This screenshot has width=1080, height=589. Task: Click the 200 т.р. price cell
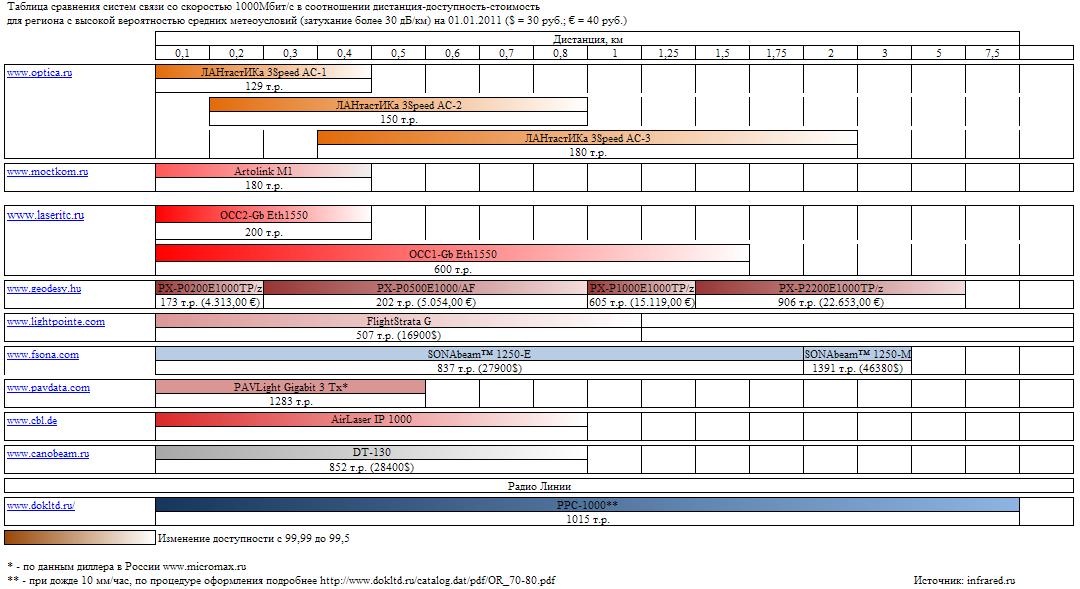click(x=263, y=232)
